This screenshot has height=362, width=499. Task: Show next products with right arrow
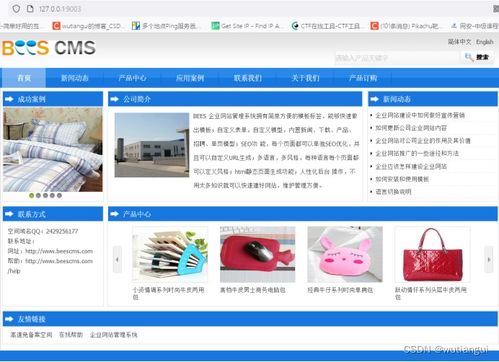click(x=489, y=260)
